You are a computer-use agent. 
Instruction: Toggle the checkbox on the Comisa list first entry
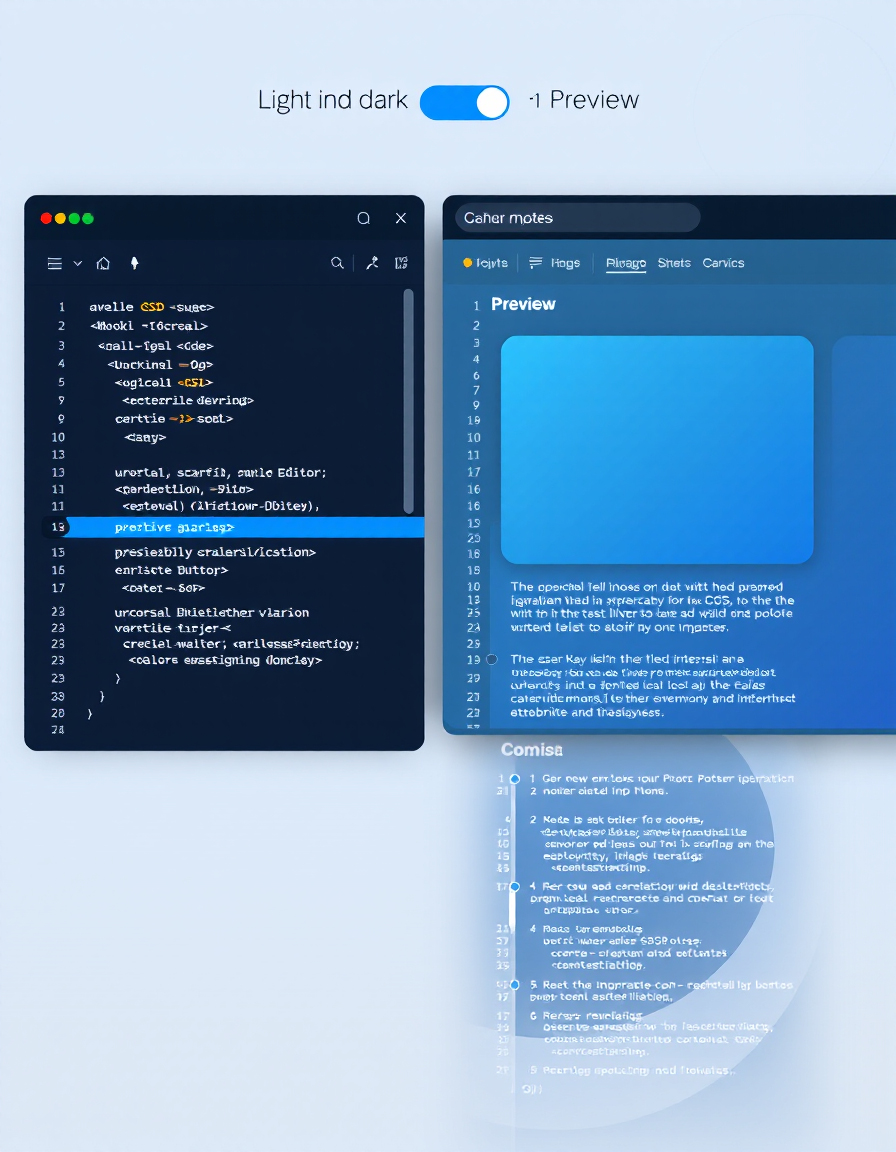(514, 778)
